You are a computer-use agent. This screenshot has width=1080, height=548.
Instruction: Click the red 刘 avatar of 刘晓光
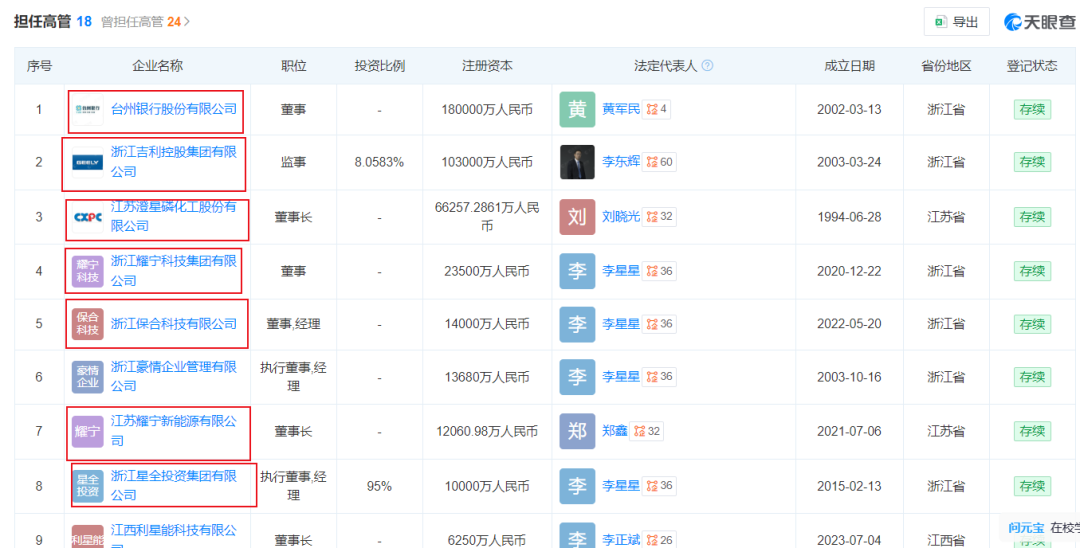point(577,217)
